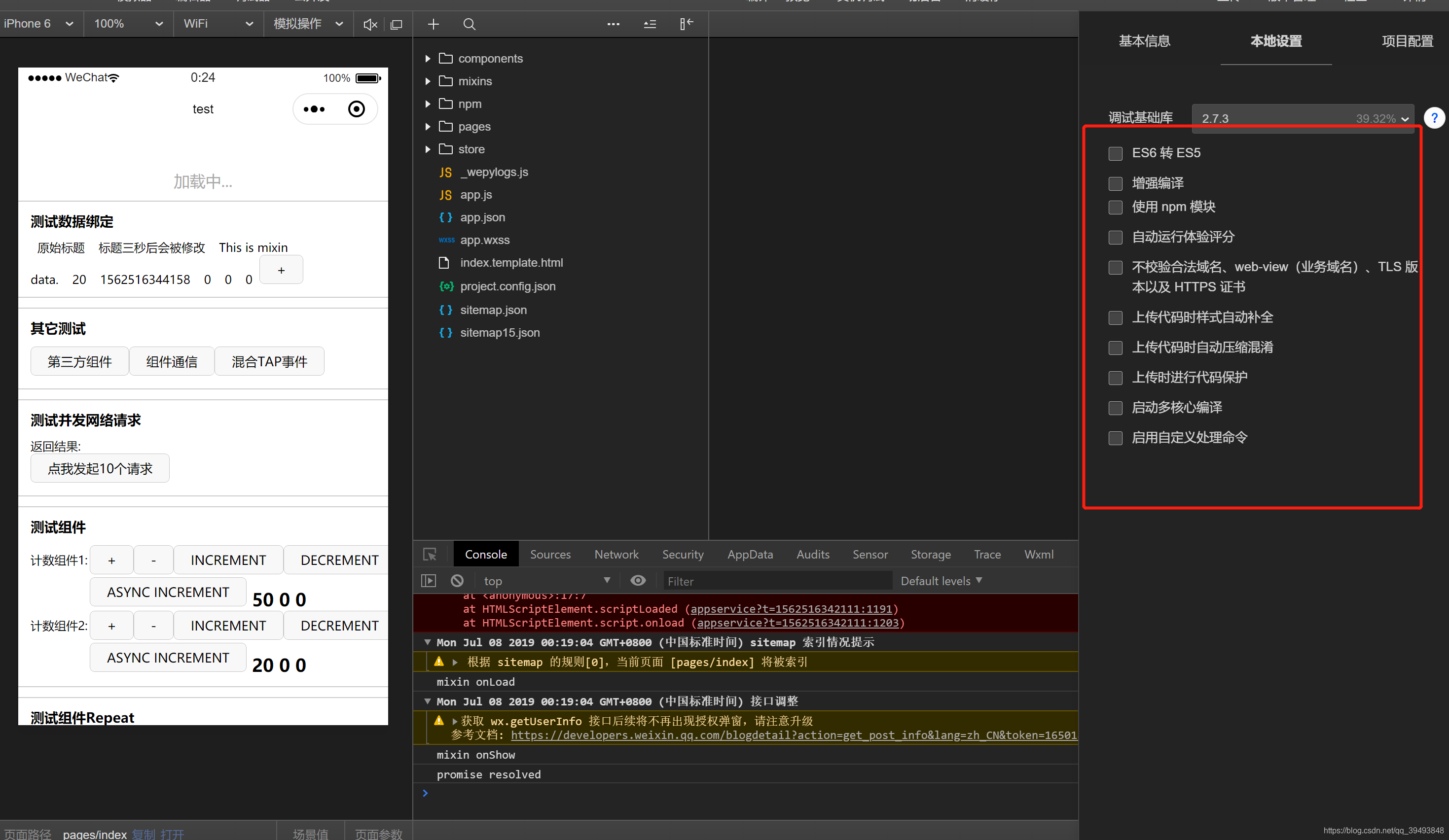Tap the 第三方组件 button
Image resolution: width=1449 pixels, height=840 pixels.
(x=79, y=361)
